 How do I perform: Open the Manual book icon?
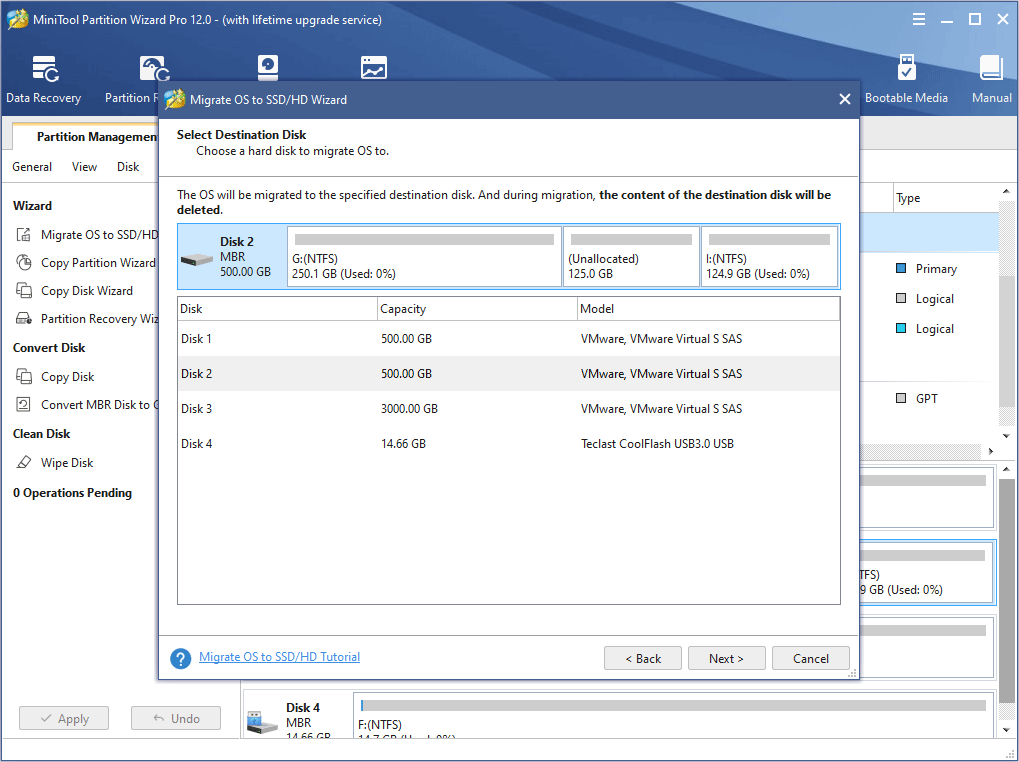[991, 68]
